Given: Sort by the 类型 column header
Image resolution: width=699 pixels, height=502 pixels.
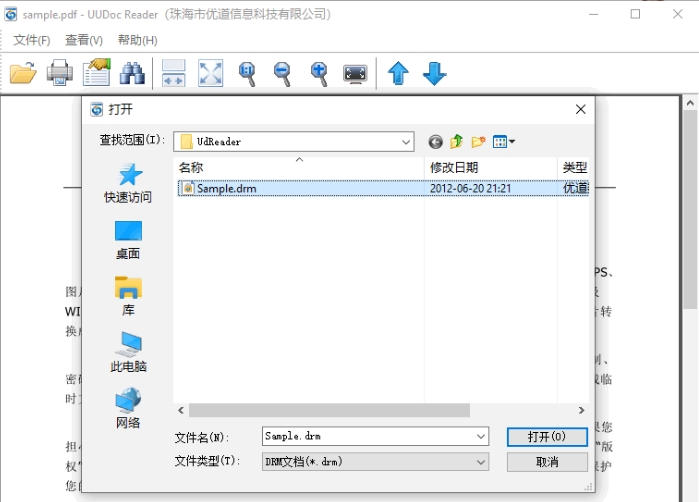Looking at the screenshot, I should pos(573,168).
